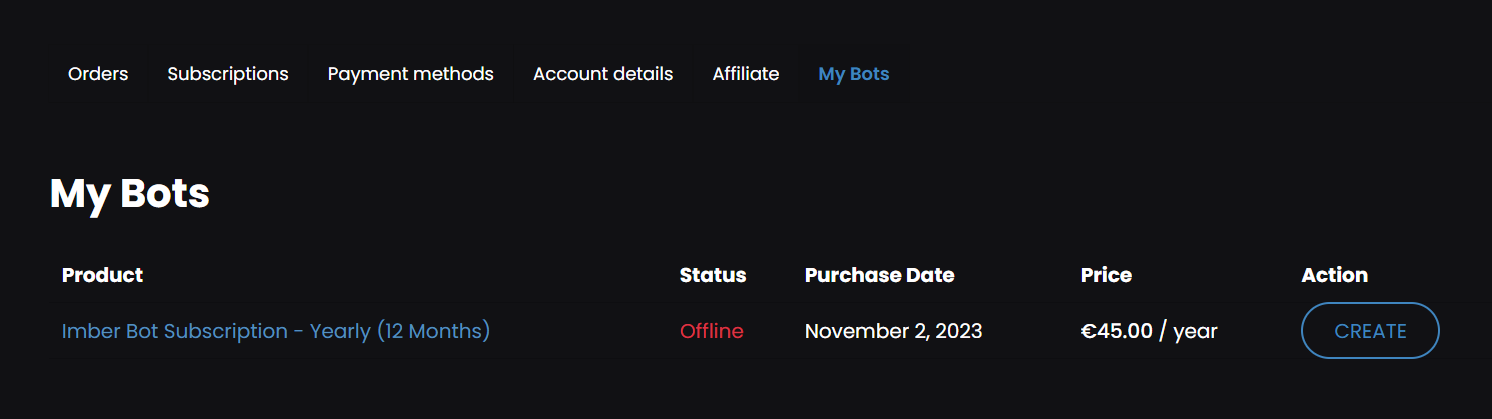
Task: Open the Orders tab
Action: 98,74
